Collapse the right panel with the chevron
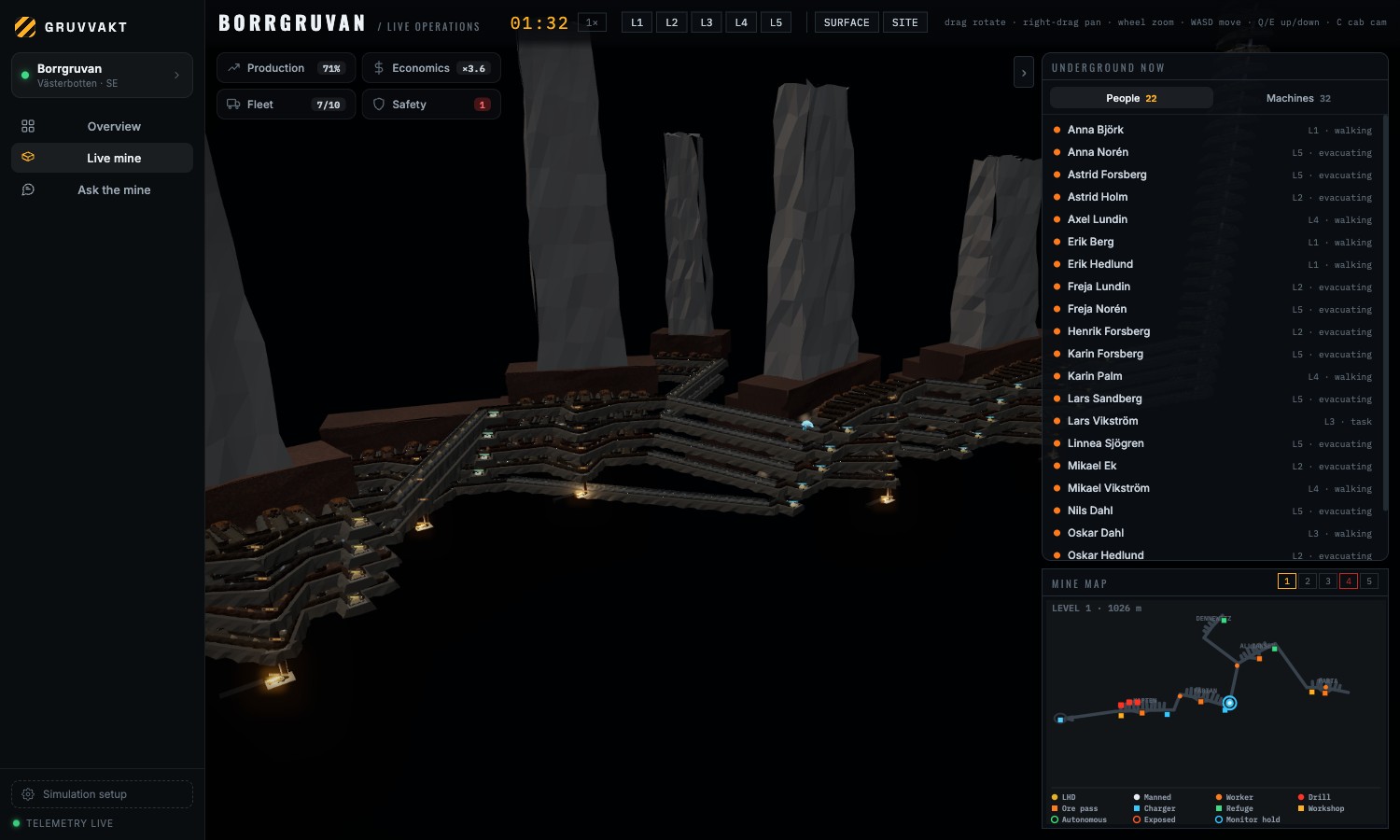The height and width of the screenshot is (840, 1400). 1024,73
